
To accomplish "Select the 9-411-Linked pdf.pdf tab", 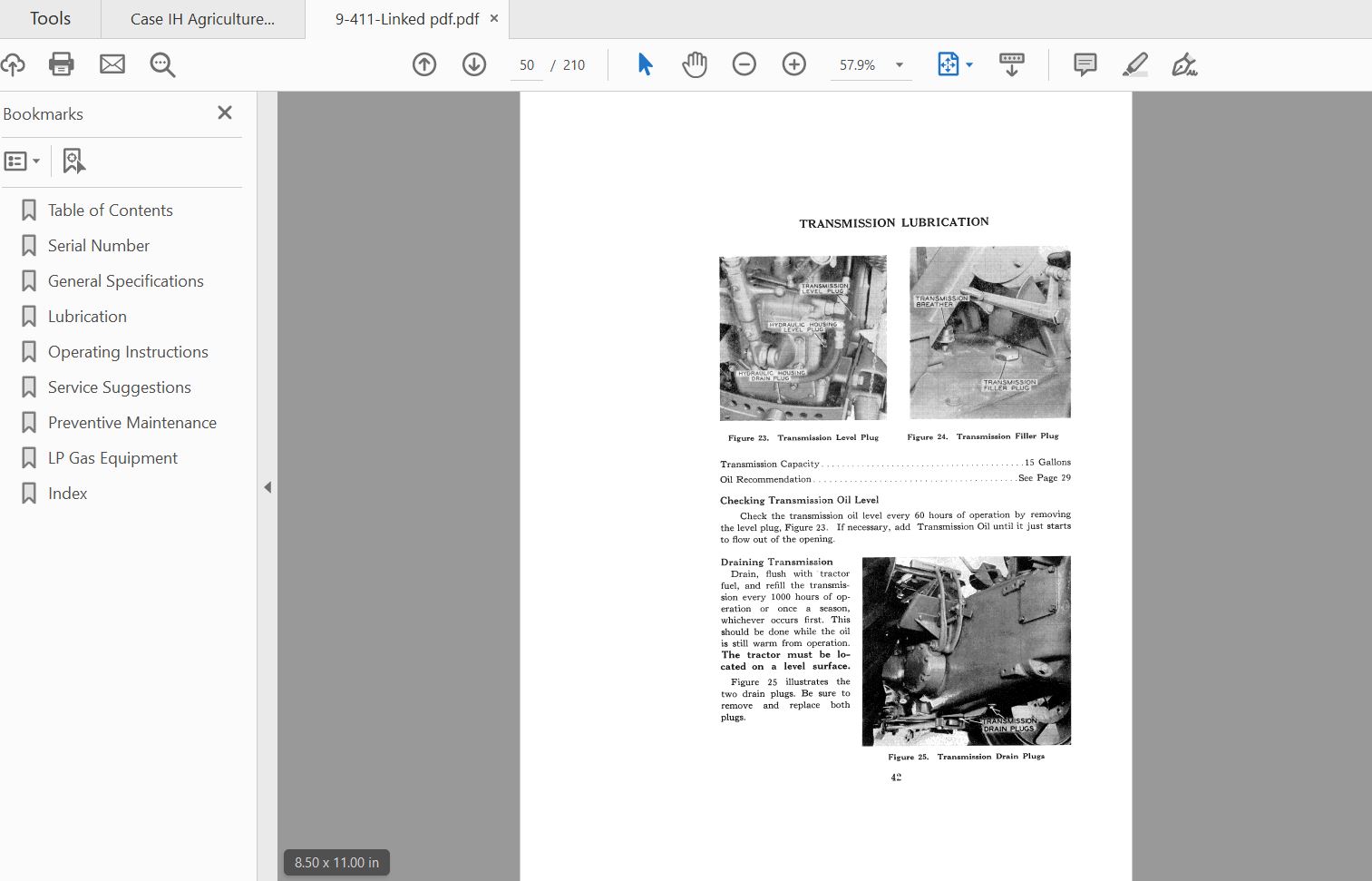I will (407, 19).
